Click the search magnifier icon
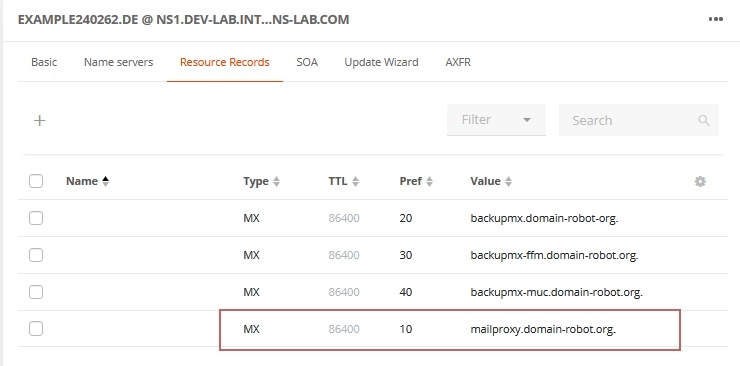Viewport: 740px width, 366px height. pyautogui.click(x=704, y=120)
